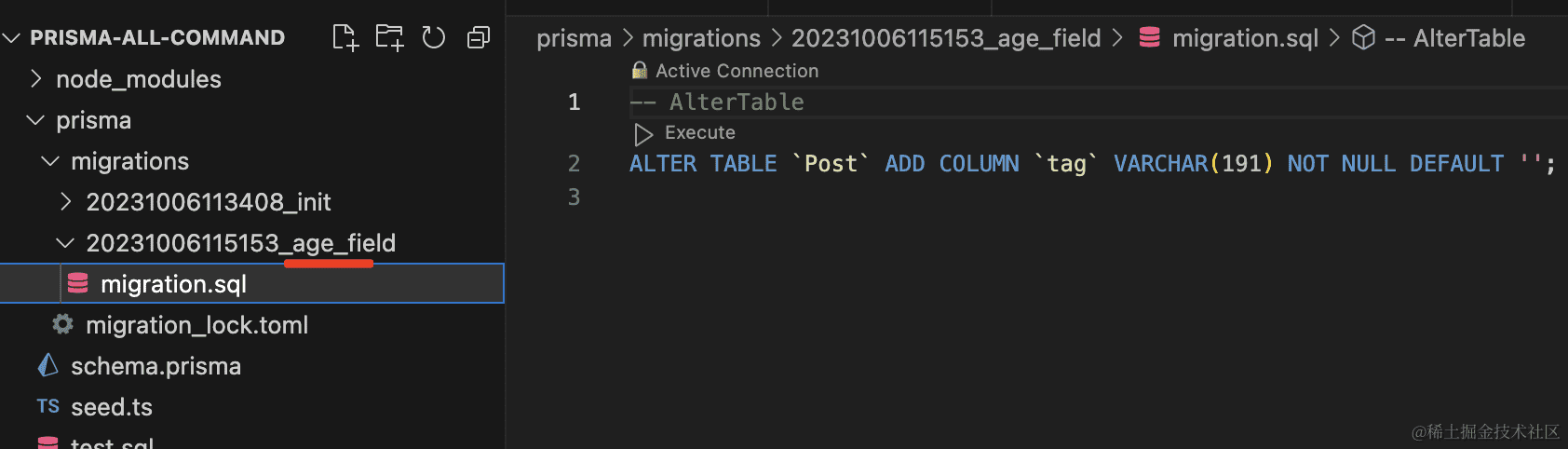Click the migrations breadcrumb segment
This screenshot has height=449, width=1568.
[701, 38]
